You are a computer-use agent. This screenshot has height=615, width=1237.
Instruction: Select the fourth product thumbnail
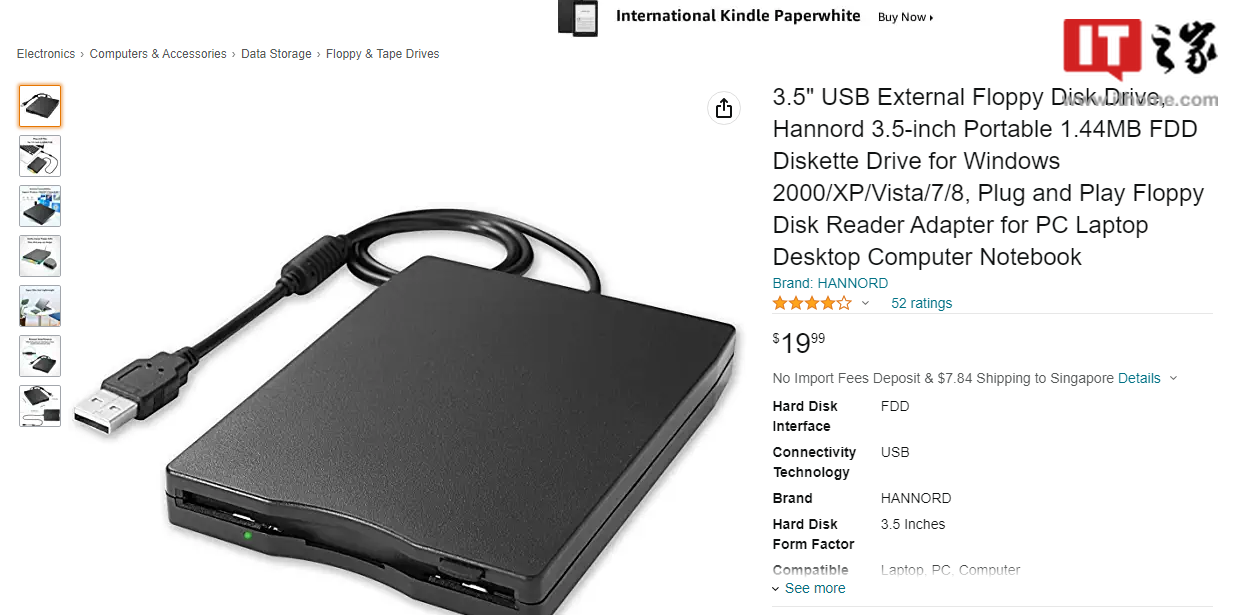point(40,256)
